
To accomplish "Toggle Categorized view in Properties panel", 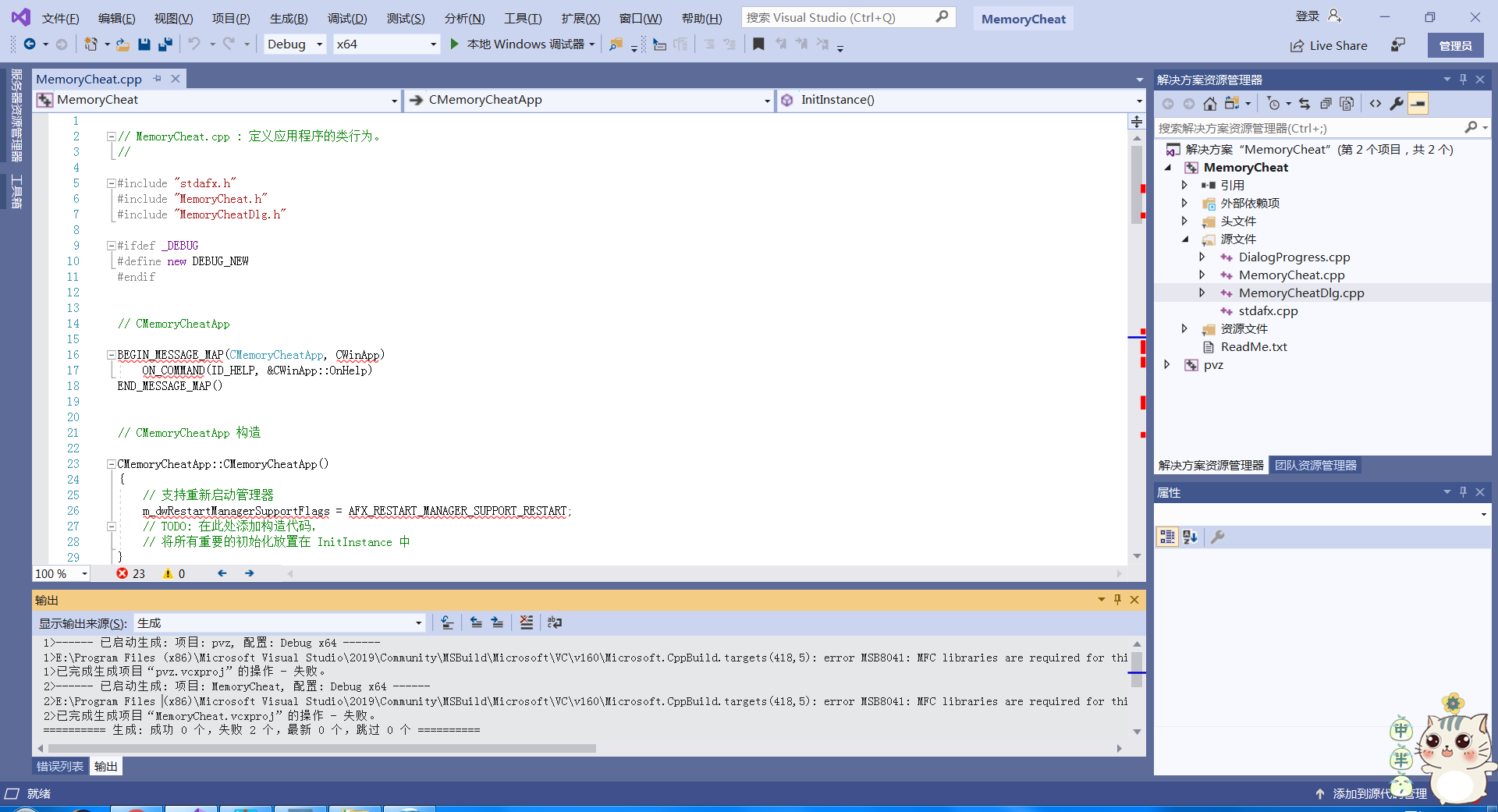I will click(1167, 537).
